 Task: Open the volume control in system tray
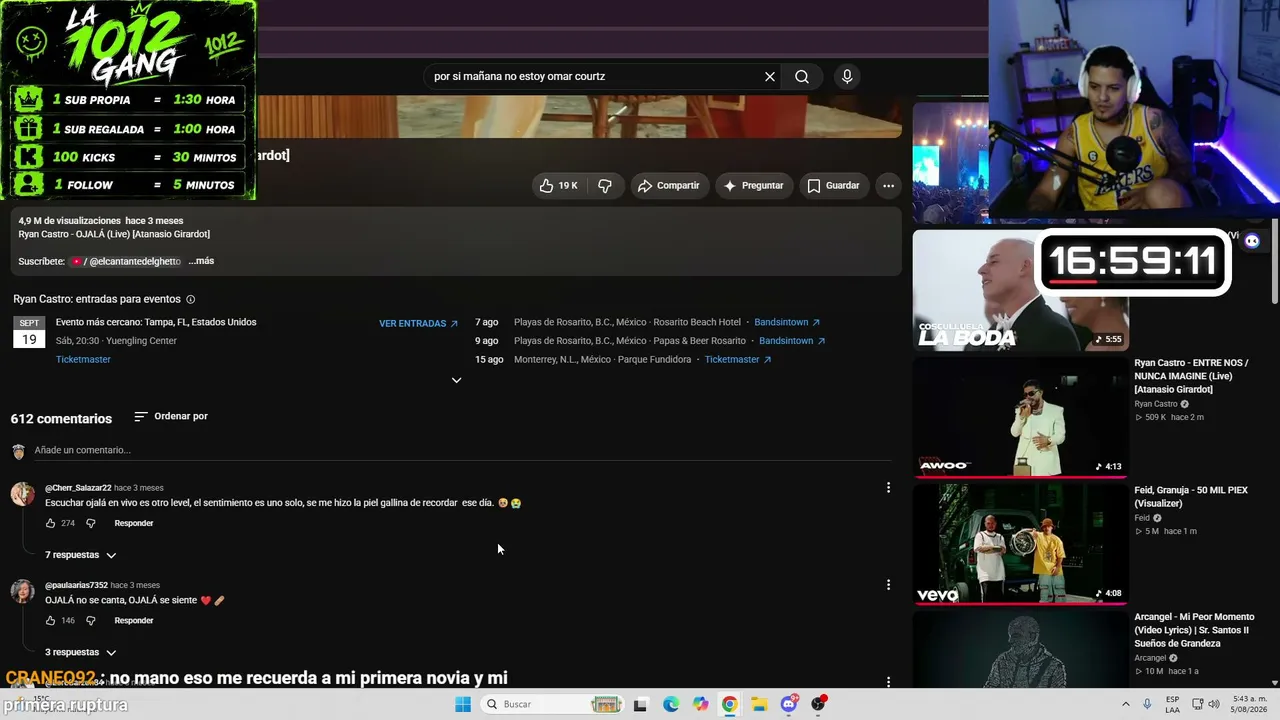coord(1214,704)
